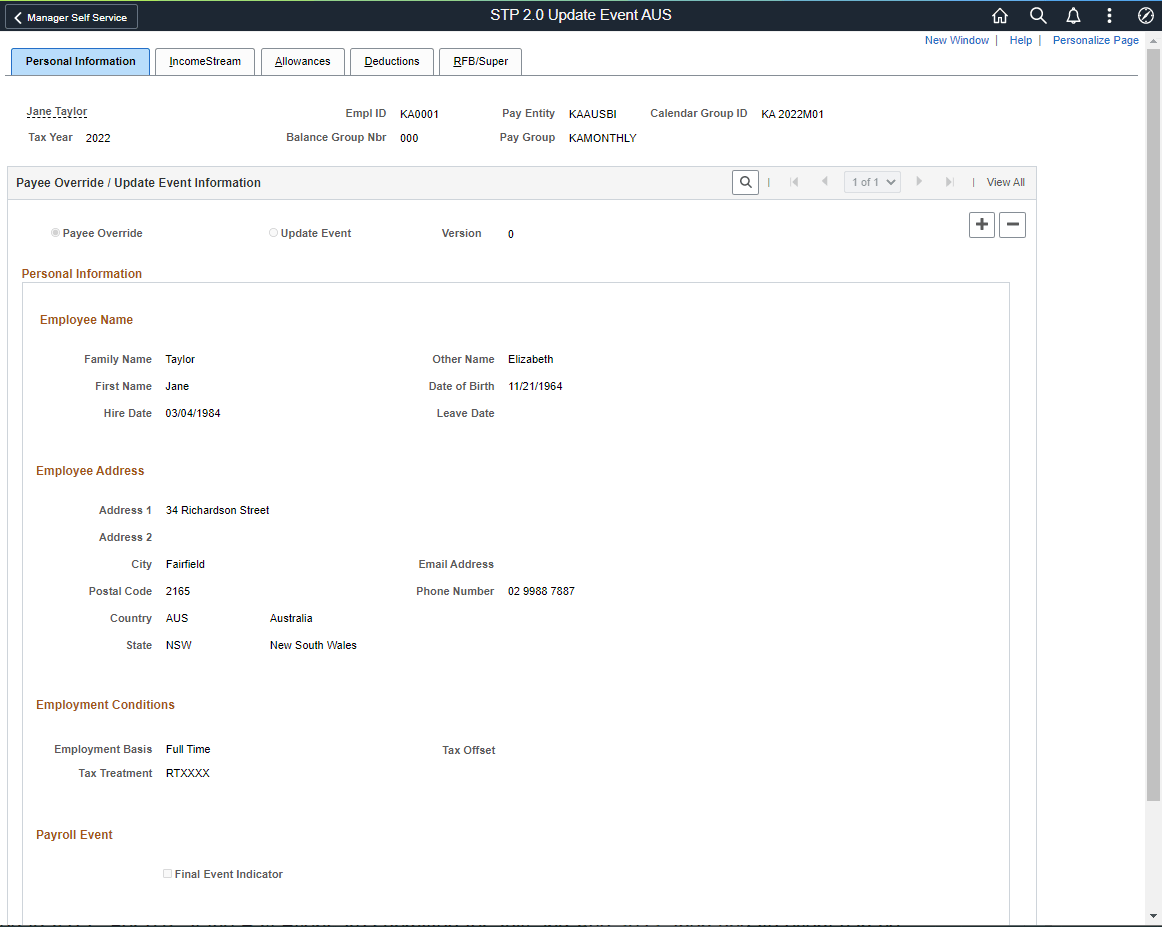The width and height of the screenshot is (1162, 927).
Task: Click the Find magnifier in grid header
Action: 745,182
